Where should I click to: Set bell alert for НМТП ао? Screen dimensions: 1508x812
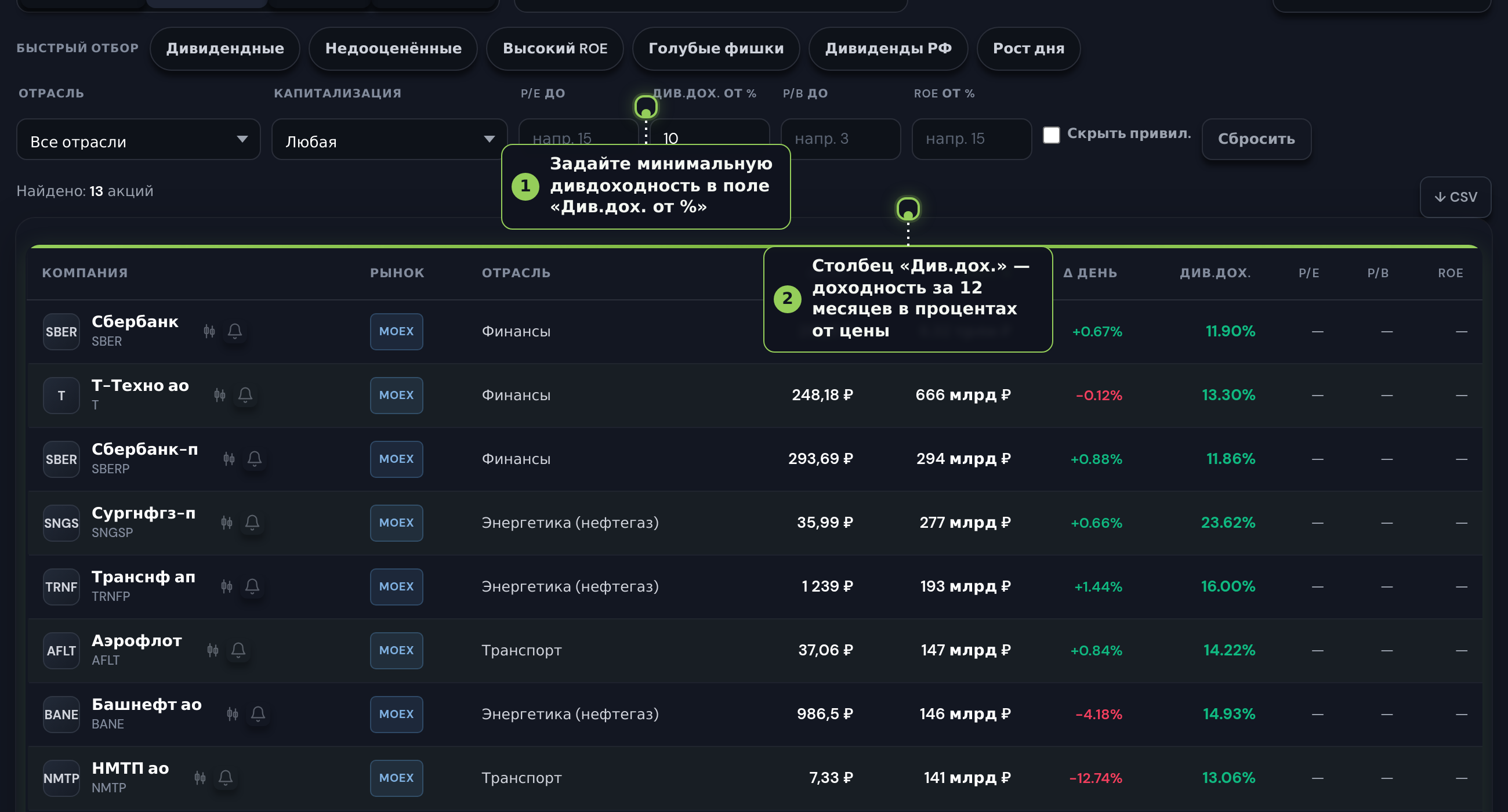tap(226, 777)
